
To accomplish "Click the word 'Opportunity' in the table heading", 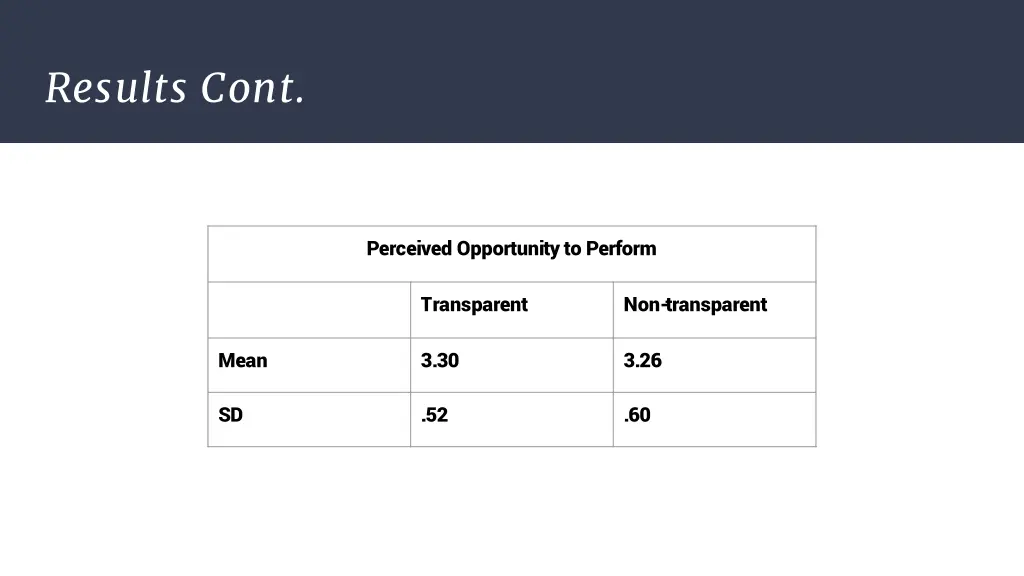I will [x=507, y=249].
